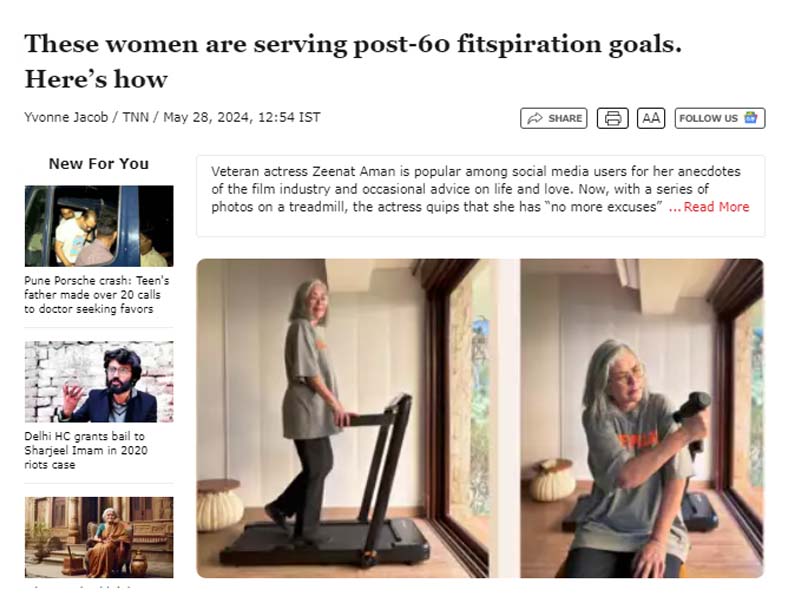
Task: Click the treadmill photo of Zeenat Aman
Action: 343,418
